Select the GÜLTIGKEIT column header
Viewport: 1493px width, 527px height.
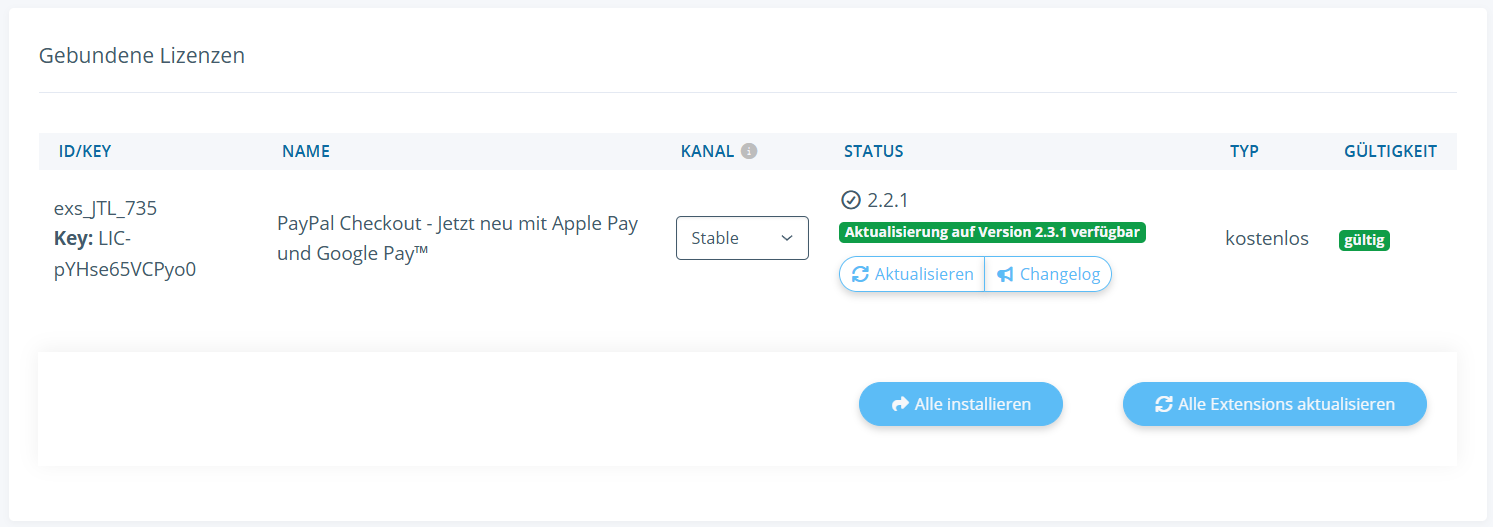1390,152
